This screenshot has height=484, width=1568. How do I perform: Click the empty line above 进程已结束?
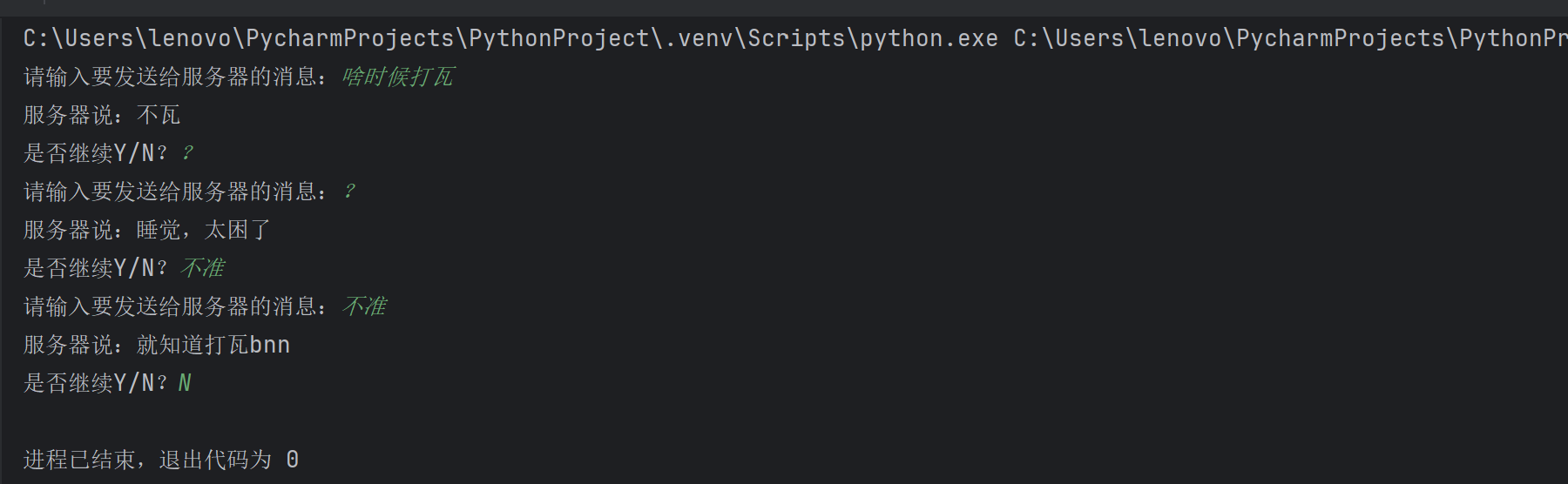[x=348, y=421]
